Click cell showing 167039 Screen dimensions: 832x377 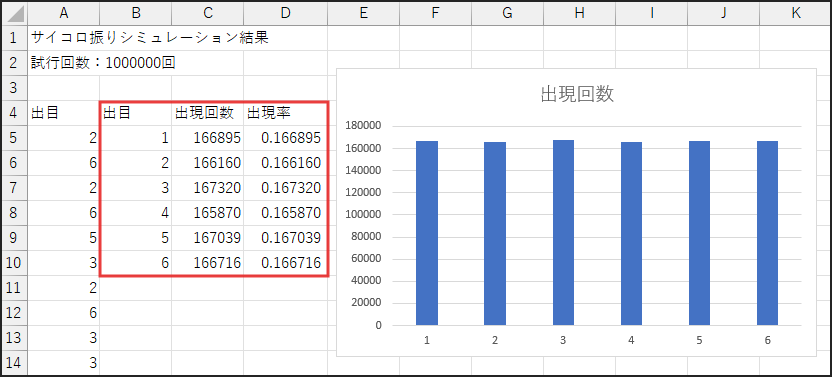coord(207,237)
